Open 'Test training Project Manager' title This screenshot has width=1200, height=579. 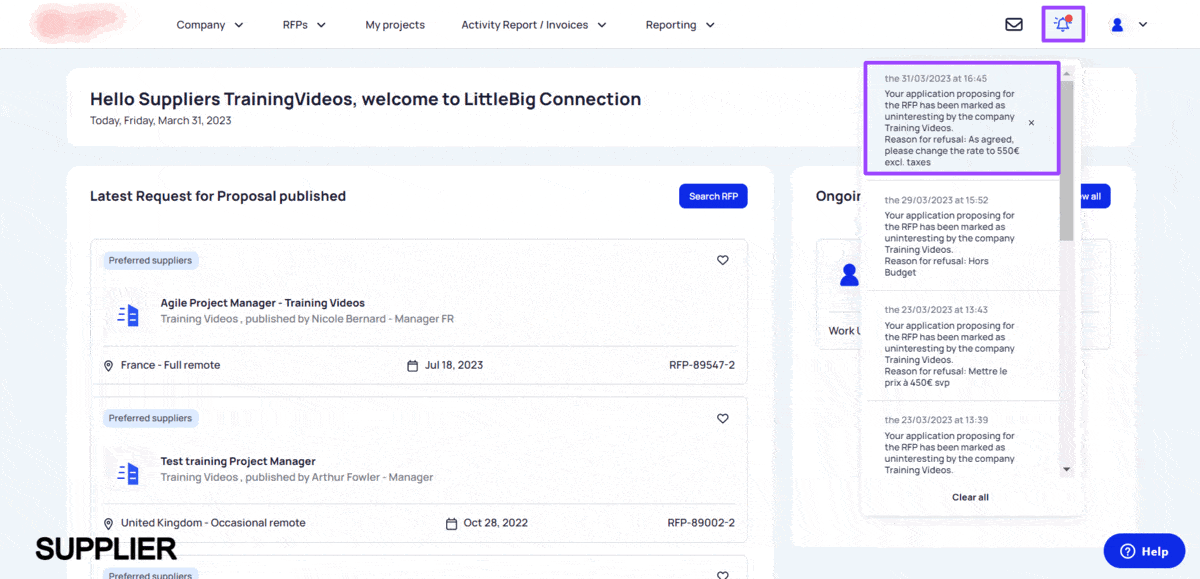pos(238,461)
